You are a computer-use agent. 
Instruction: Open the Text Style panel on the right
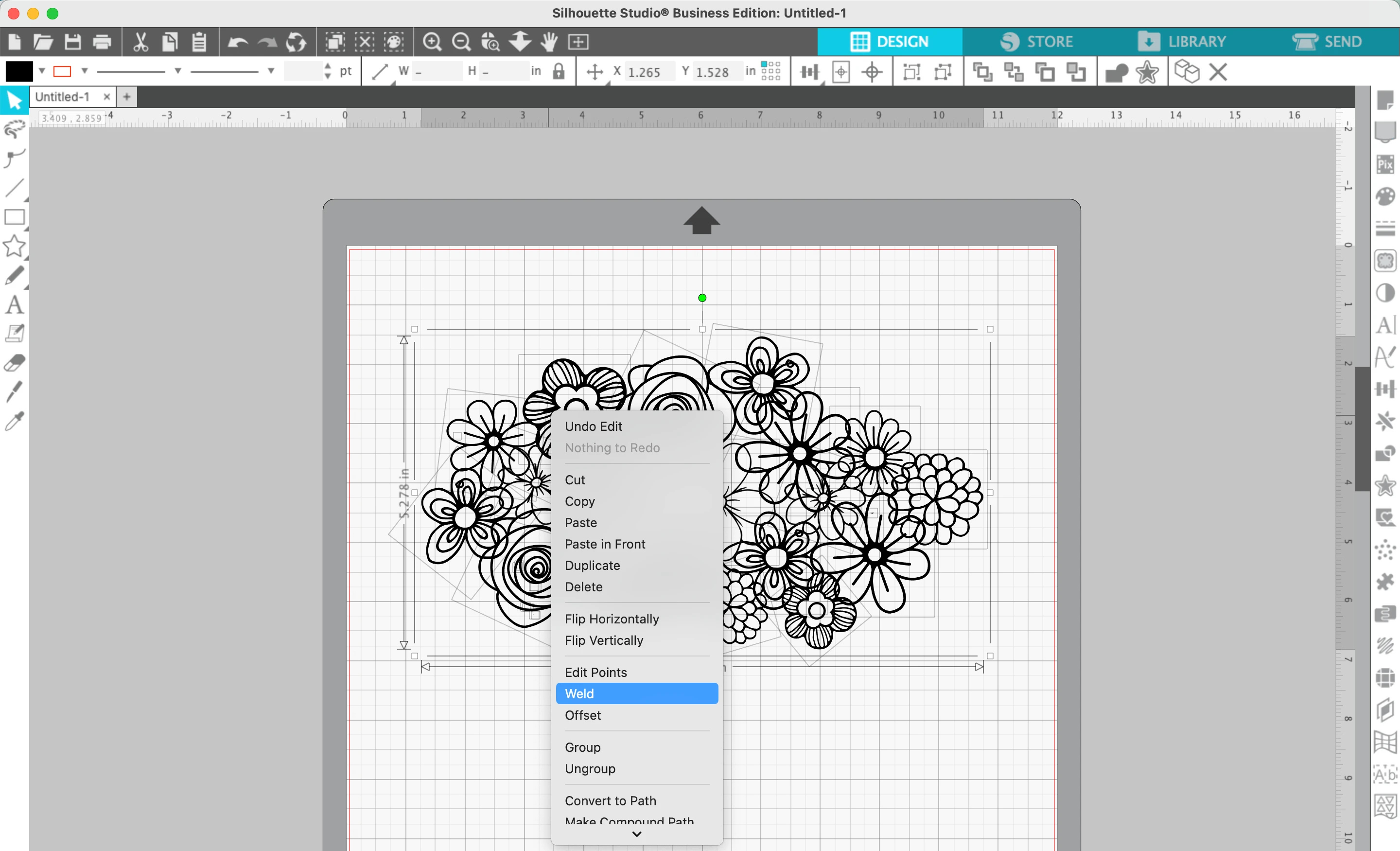pos(1385,325)
